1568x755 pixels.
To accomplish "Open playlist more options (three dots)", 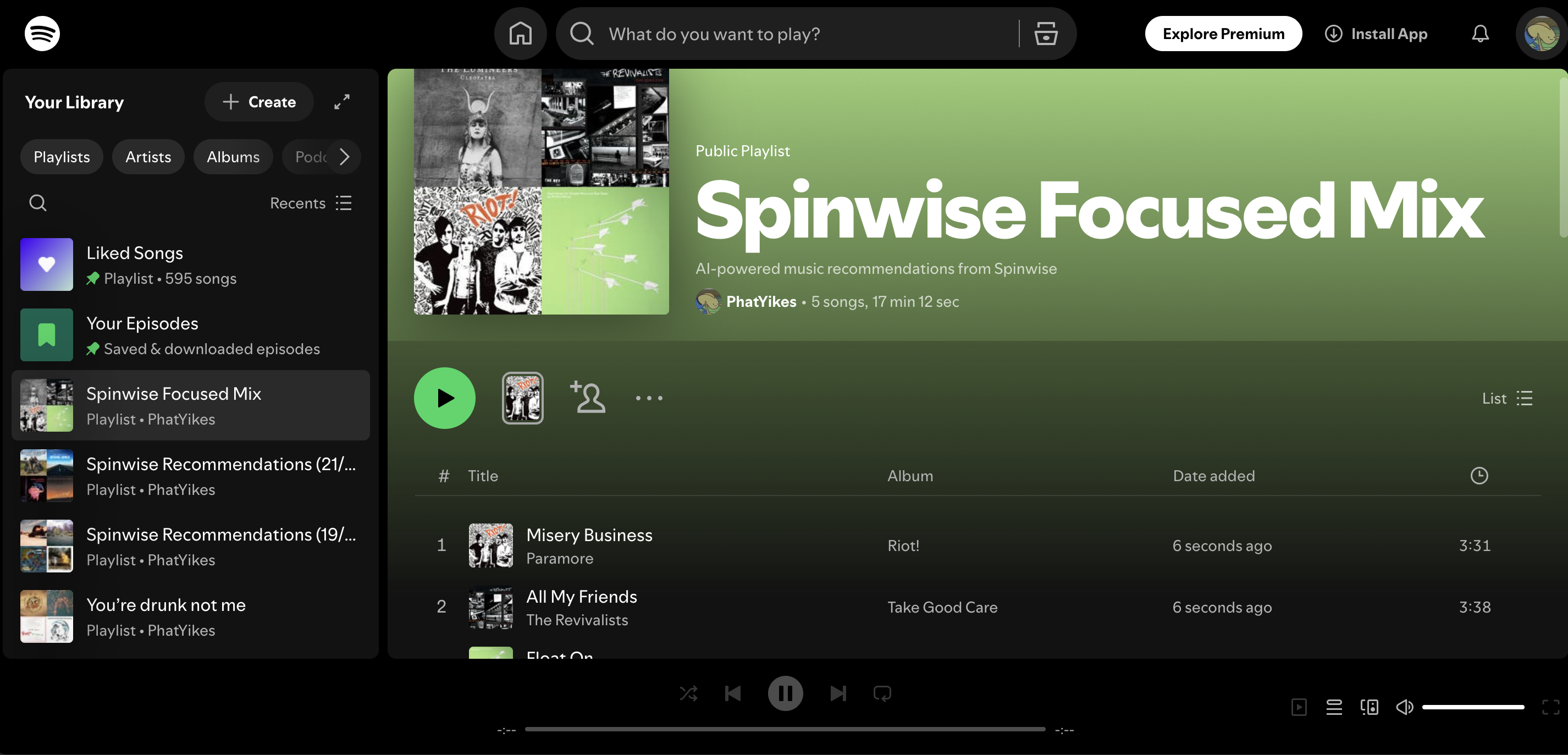I will click(649, 398).
